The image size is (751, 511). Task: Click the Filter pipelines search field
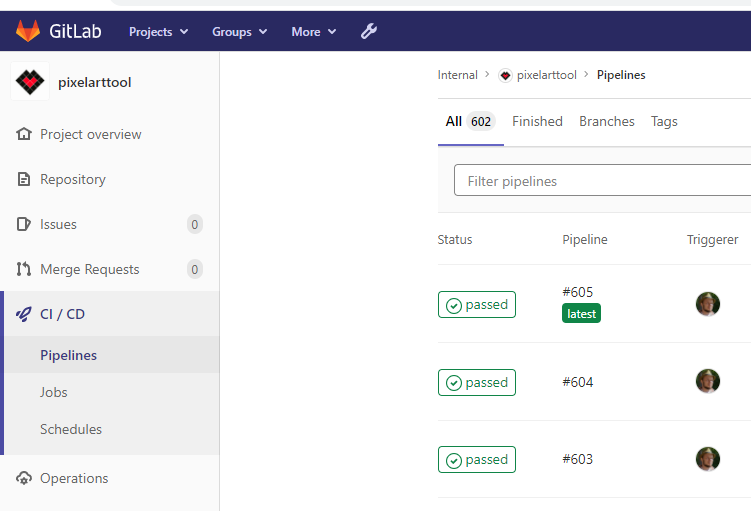pos(603,180)
